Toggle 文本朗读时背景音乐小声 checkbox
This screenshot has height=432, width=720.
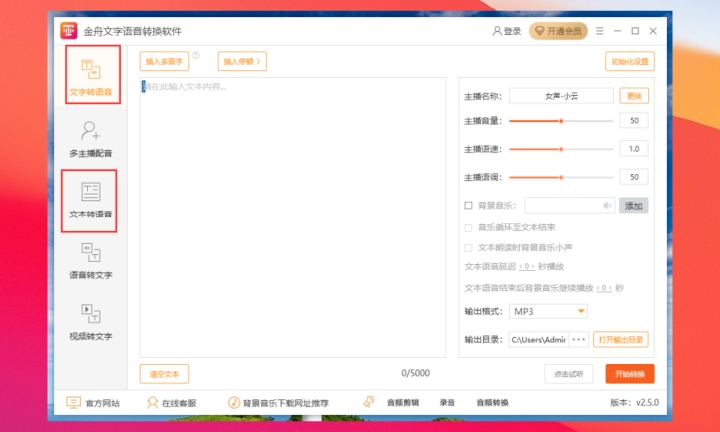(468, 248)
